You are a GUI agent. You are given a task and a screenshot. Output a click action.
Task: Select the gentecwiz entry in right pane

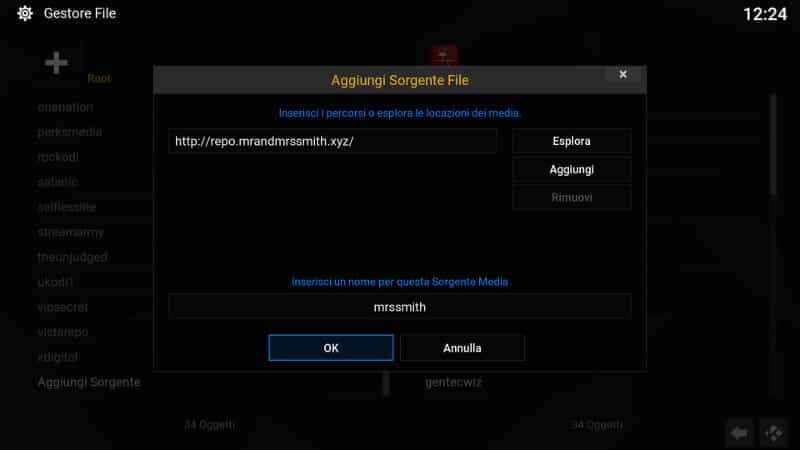(x=453, y=382)
